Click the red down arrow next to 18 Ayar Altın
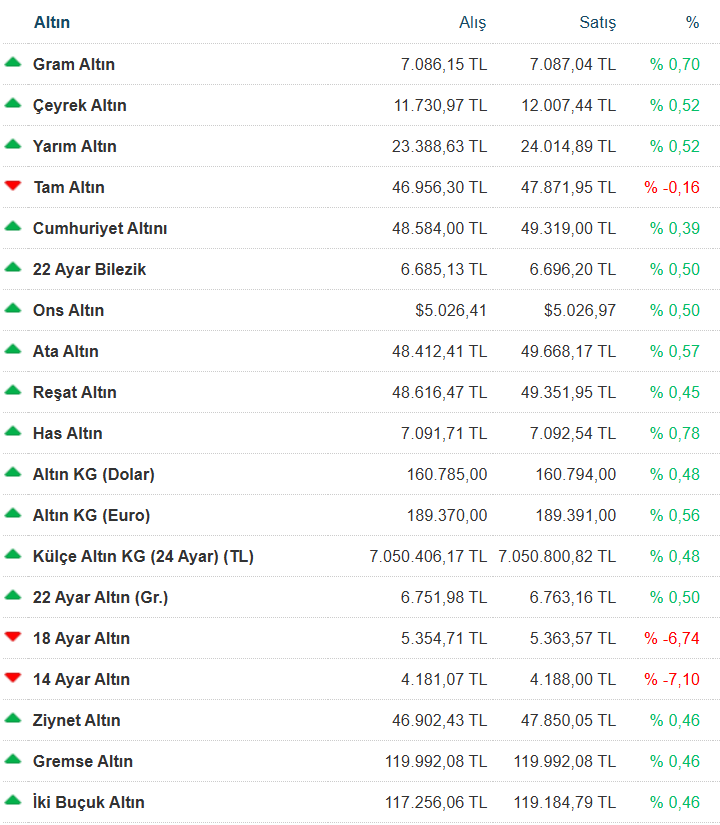This screenshot has height=825, width=720. coord(13,637)
